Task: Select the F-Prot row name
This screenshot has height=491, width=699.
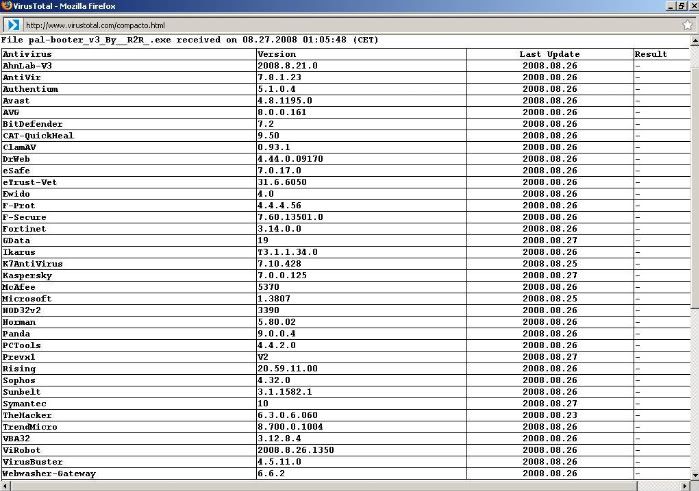Action: click(x=19, y=206)
